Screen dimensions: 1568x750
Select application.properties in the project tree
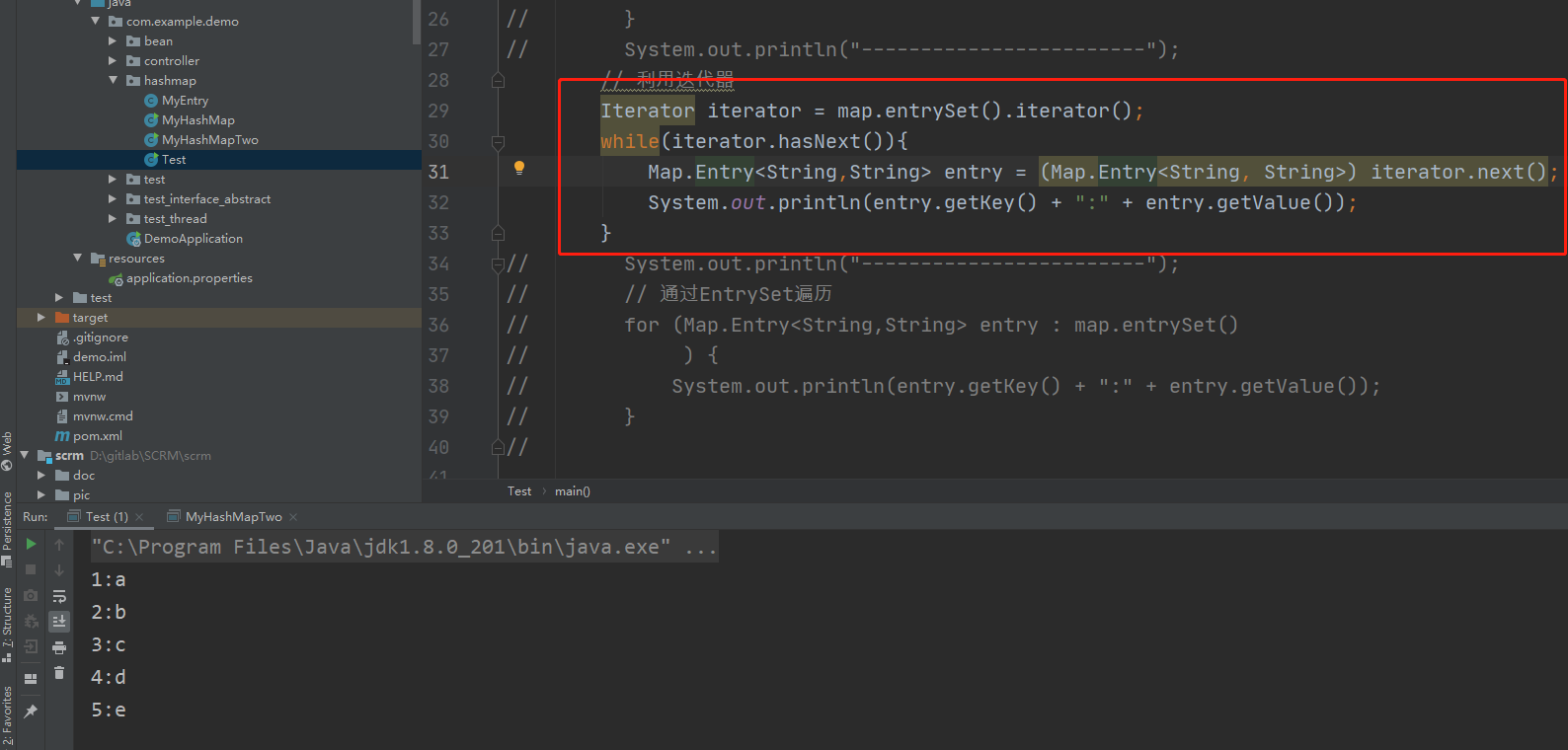181,278
